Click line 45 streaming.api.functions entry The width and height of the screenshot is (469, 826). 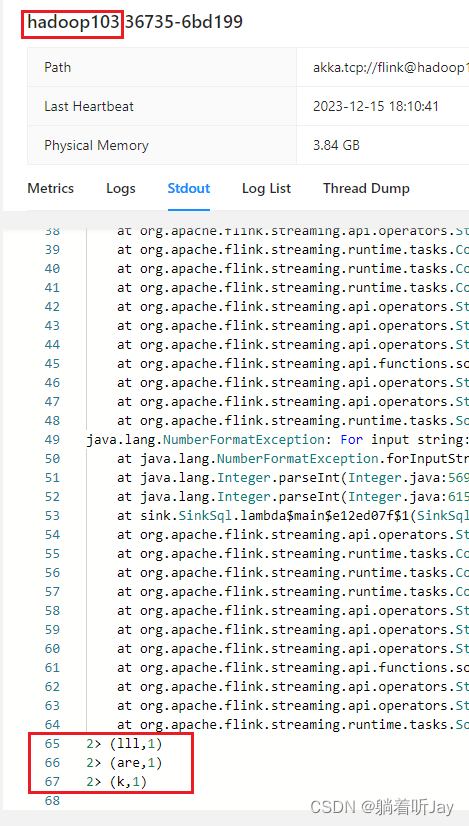pyautogui.click(x=293, y=363)
